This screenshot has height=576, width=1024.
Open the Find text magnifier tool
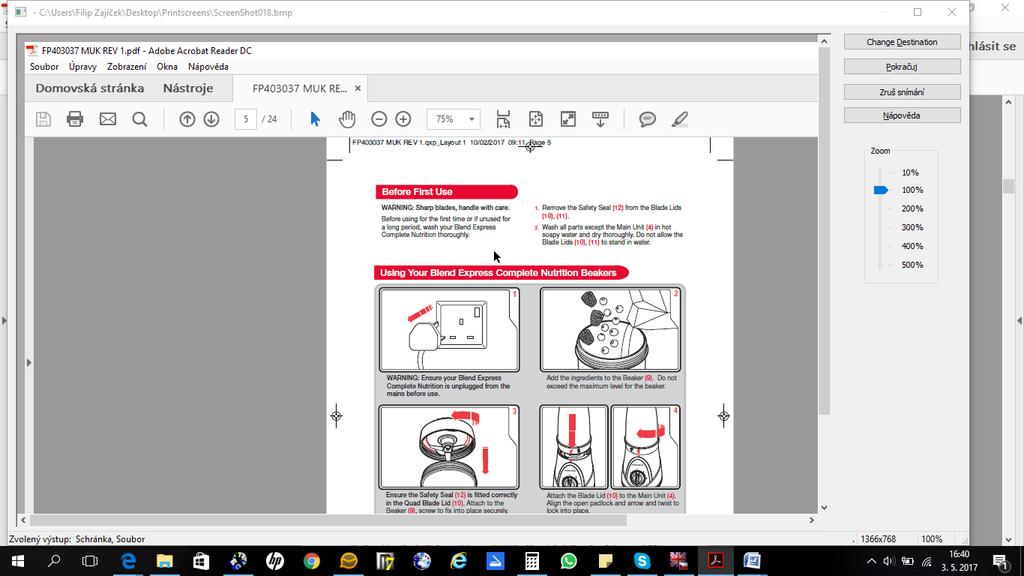(x=140, y=119)
